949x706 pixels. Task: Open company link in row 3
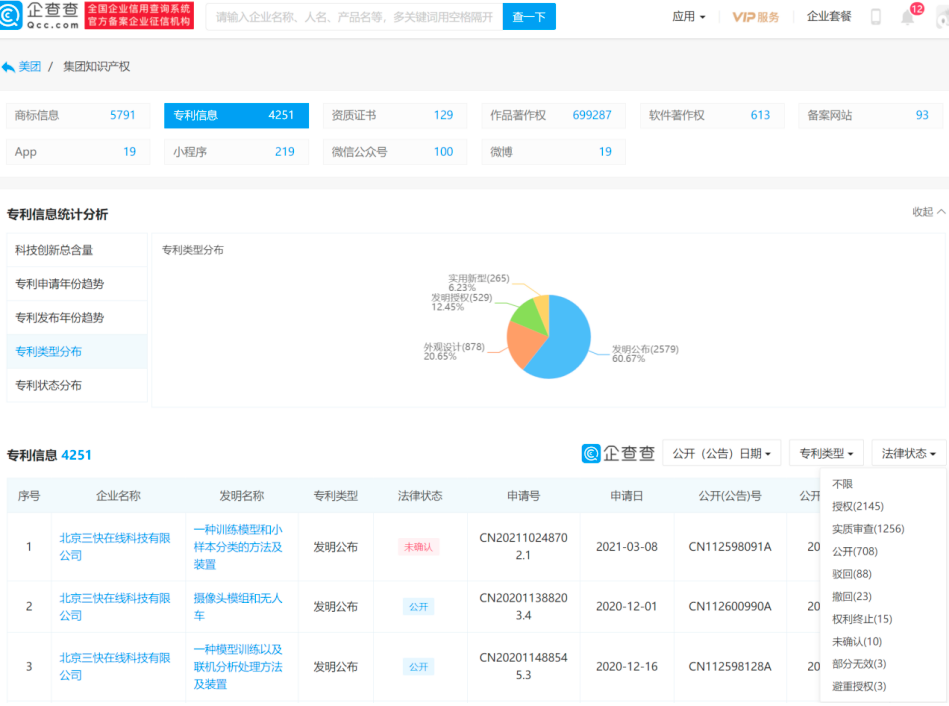(x=115, y=667)
